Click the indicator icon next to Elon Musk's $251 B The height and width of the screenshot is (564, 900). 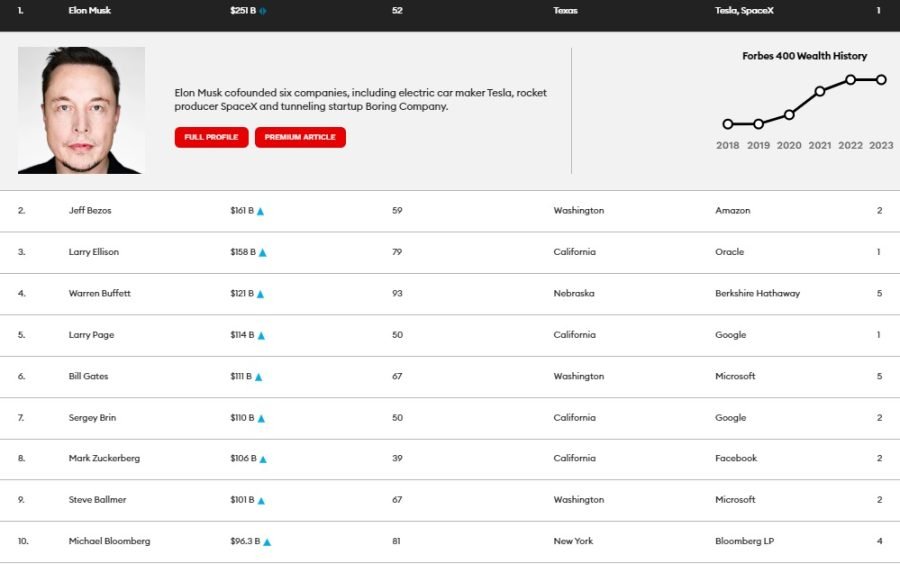pyautogui.click(x=263, y=11)
